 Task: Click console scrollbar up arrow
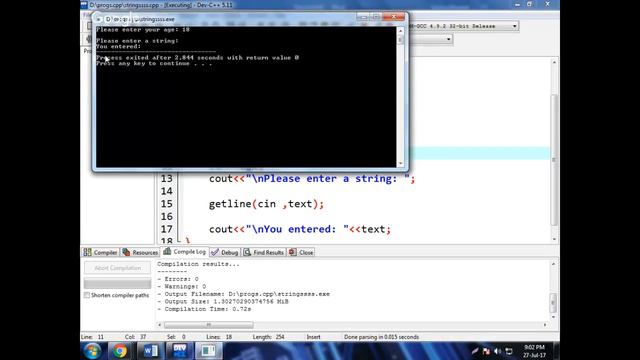click(x=400, y=31)
